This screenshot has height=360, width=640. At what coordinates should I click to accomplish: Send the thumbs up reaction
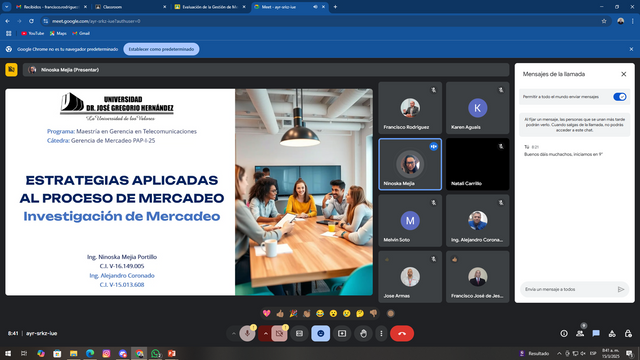(280, 313)
